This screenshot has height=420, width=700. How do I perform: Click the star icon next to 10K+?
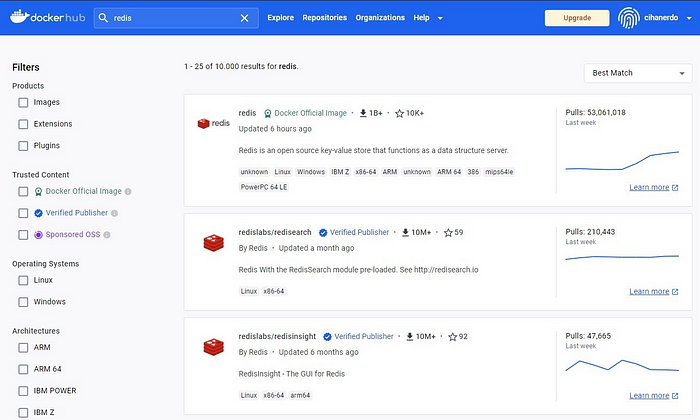click(400, 113)
